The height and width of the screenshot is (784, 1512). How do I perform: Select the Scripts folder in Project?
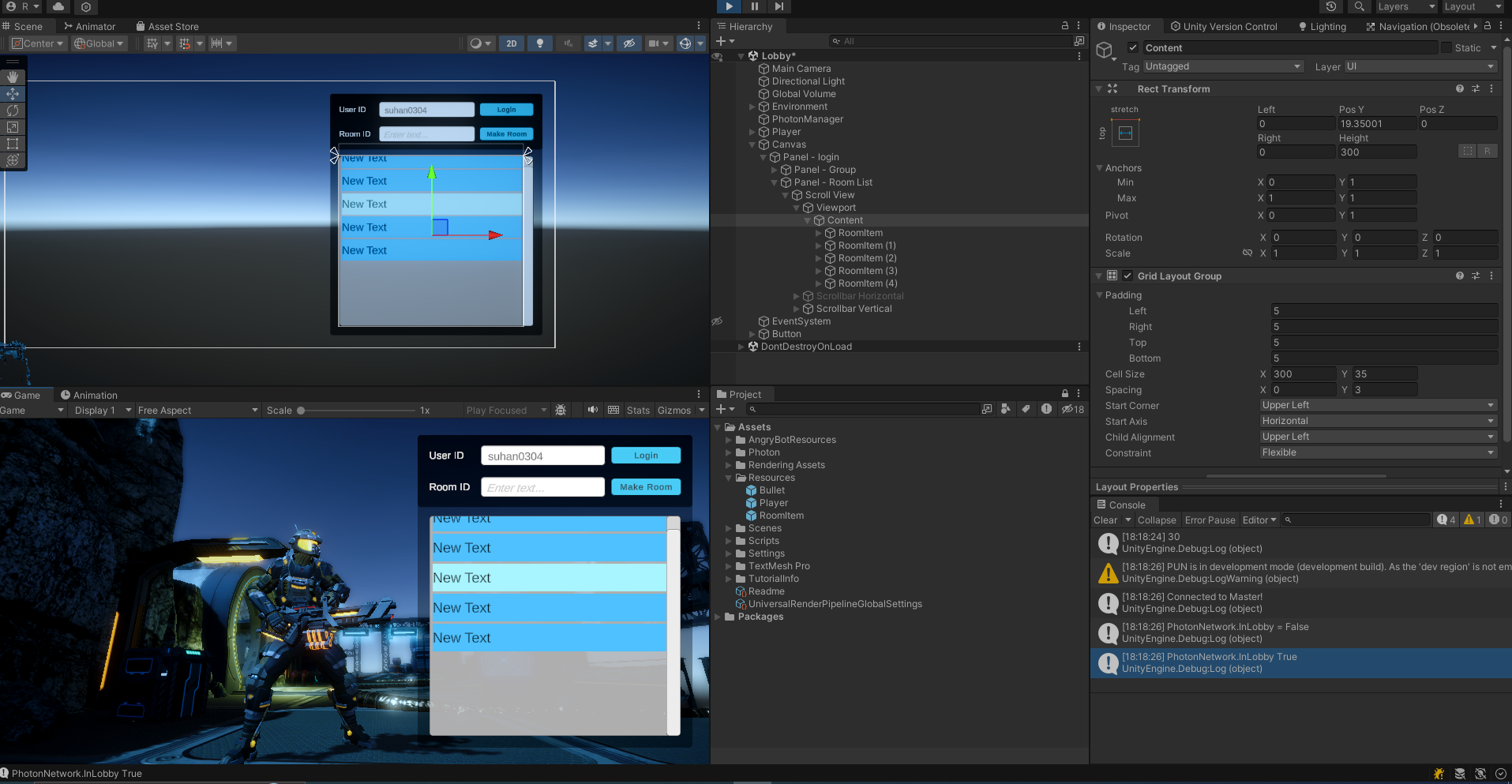[764, 541]
